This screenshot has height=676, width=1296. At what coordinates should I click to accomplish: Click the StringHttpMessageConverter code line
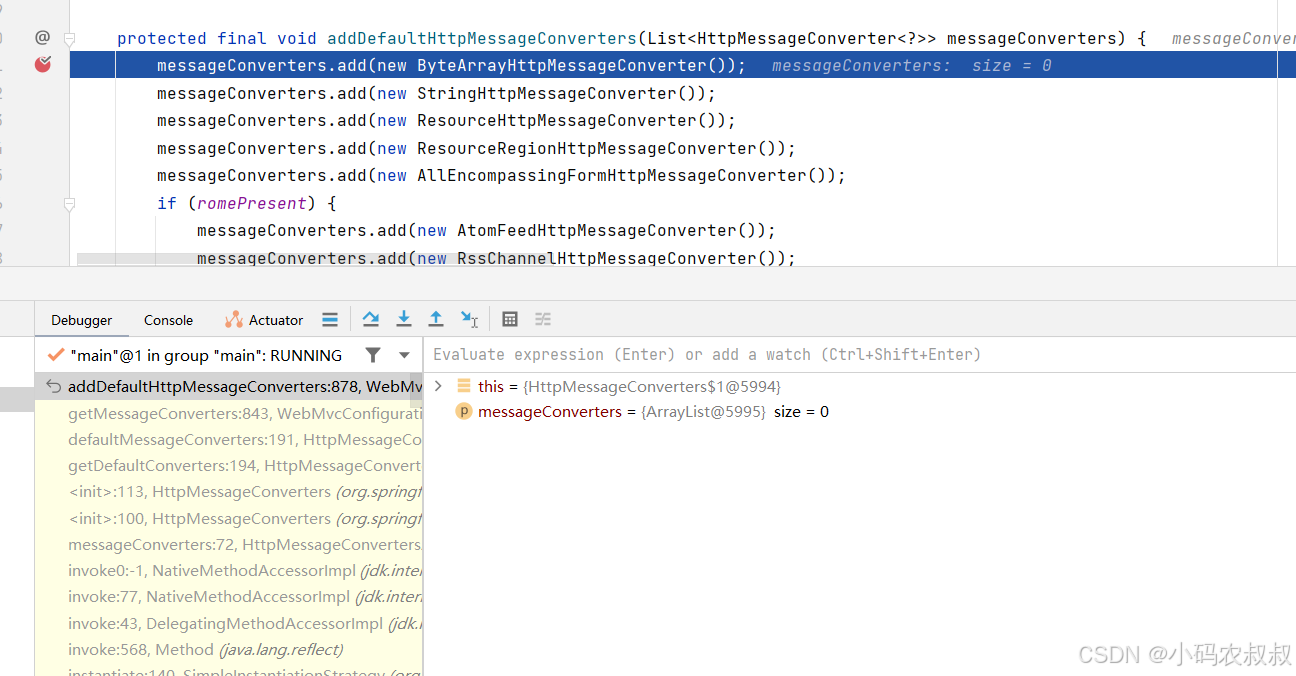436,93
